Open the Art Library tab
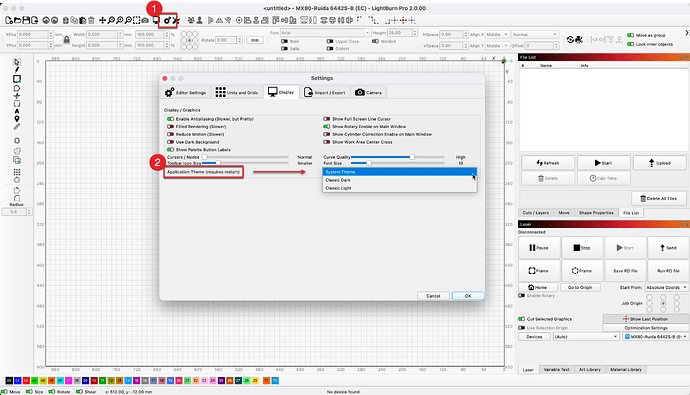The height and width of the screenshot is (395, 690). click(x=590, y=369)
